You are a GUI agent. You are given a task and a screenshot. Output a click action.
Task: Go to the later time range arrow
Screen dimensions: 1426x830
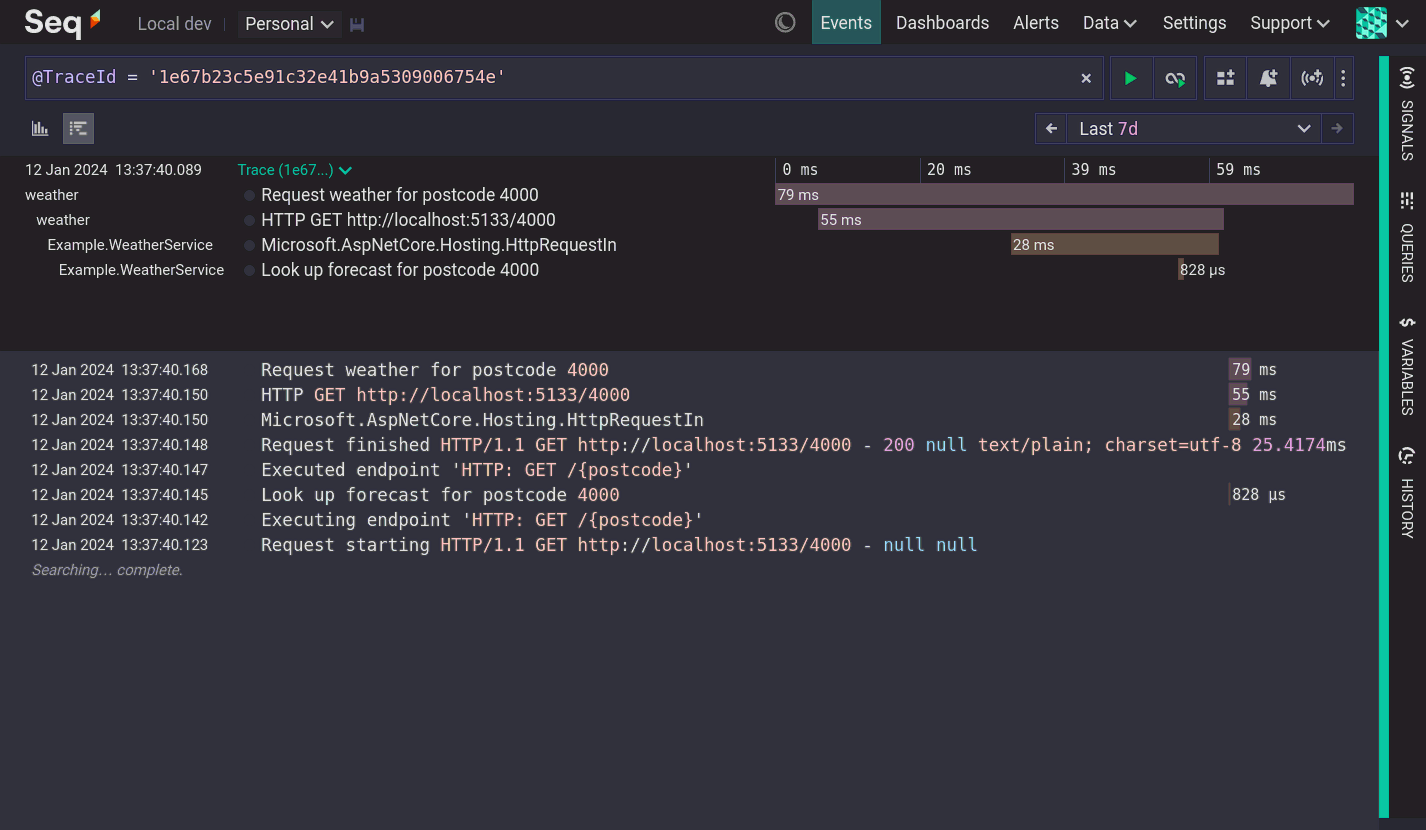[x=1337, y=128]
